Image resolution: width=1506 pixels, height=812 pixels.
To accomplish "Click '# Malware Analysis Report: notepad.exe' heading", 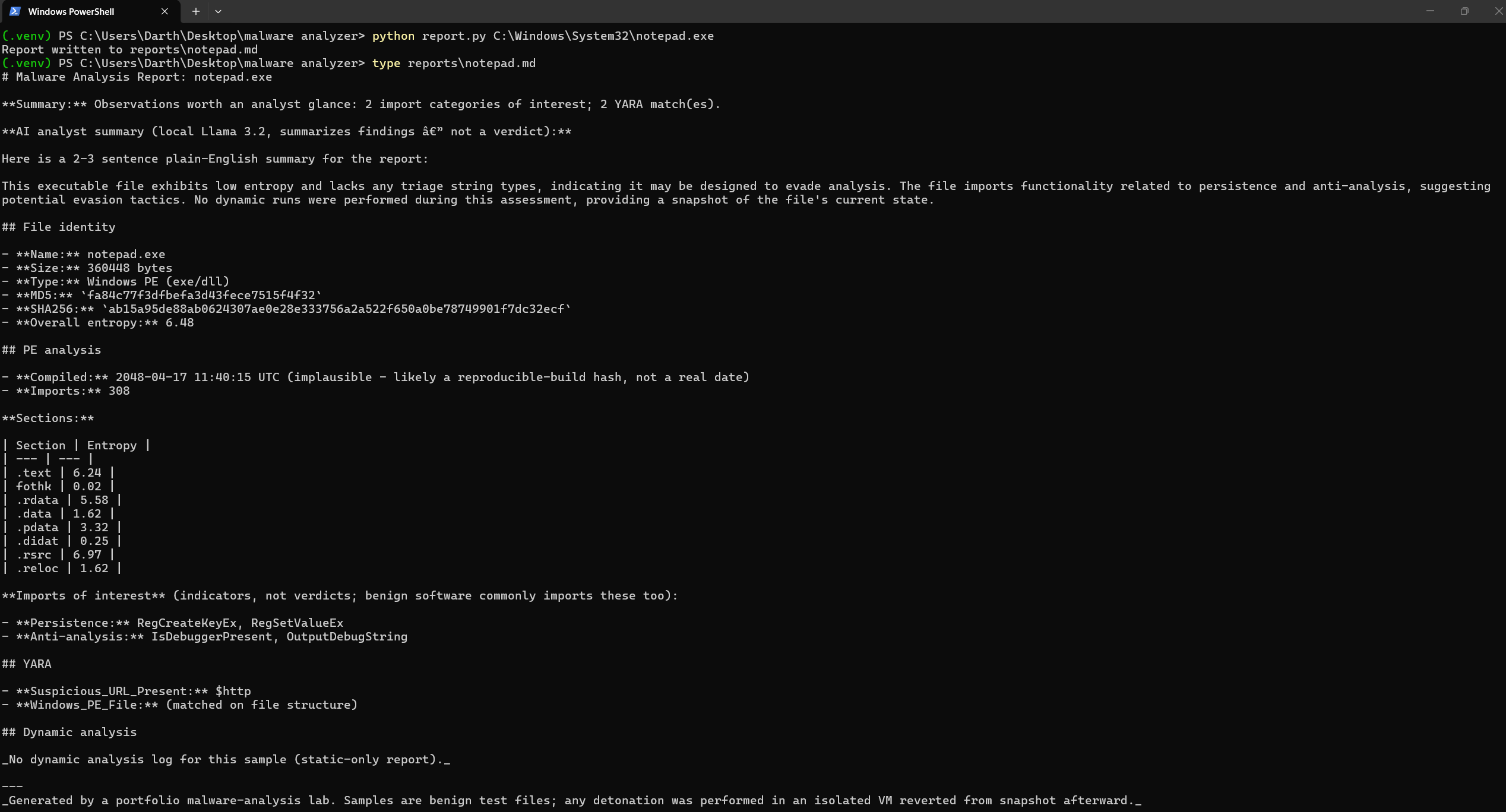I will pyautogui.click(x=137, y=77).
